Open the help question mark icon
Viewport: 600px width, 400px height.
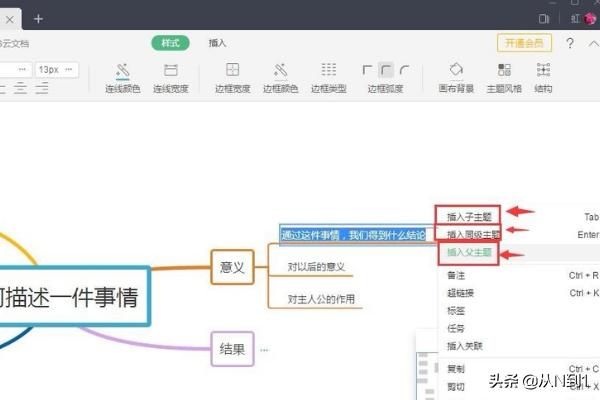(x=570, y=43)
